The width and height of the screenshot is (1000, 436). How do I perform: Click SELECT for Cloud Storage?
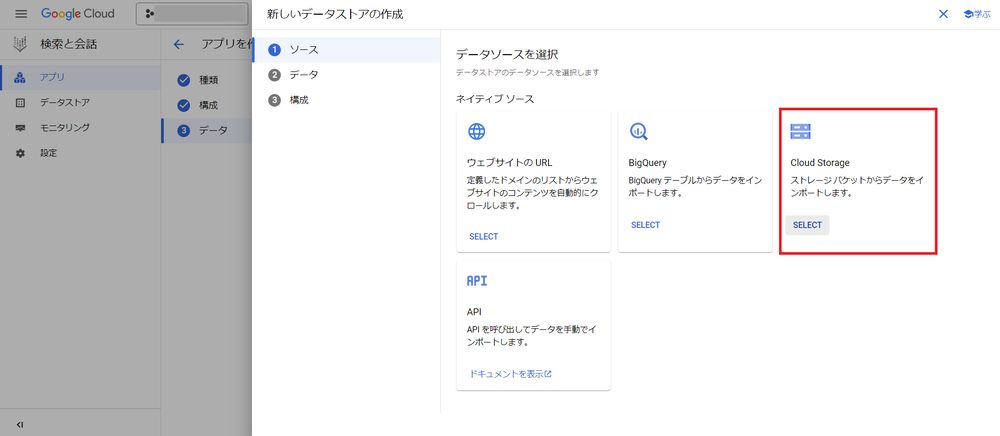(x=807, y=225)
